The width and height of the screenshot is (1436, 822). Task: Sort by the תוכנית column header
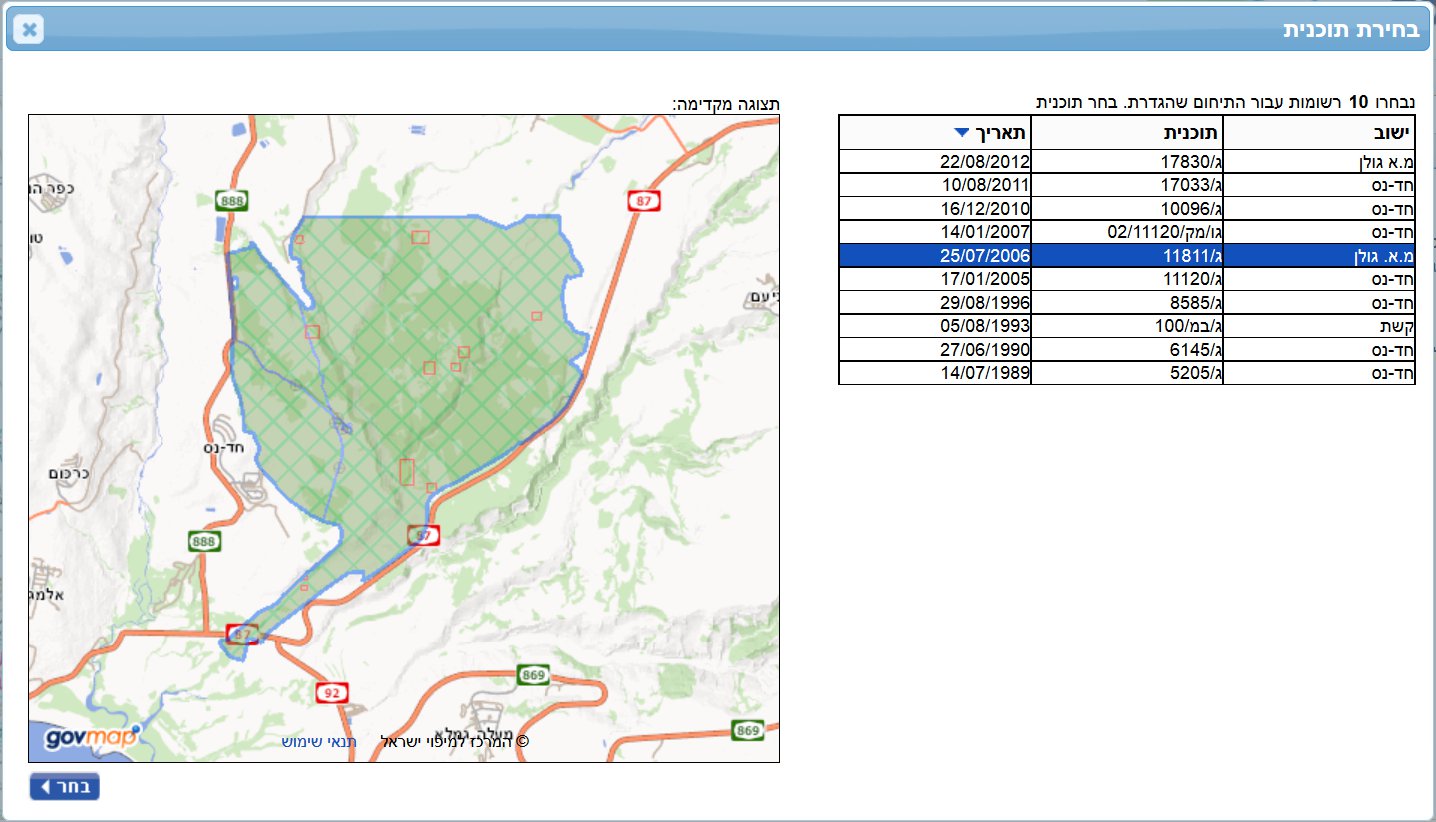(x=1126, y=133)
